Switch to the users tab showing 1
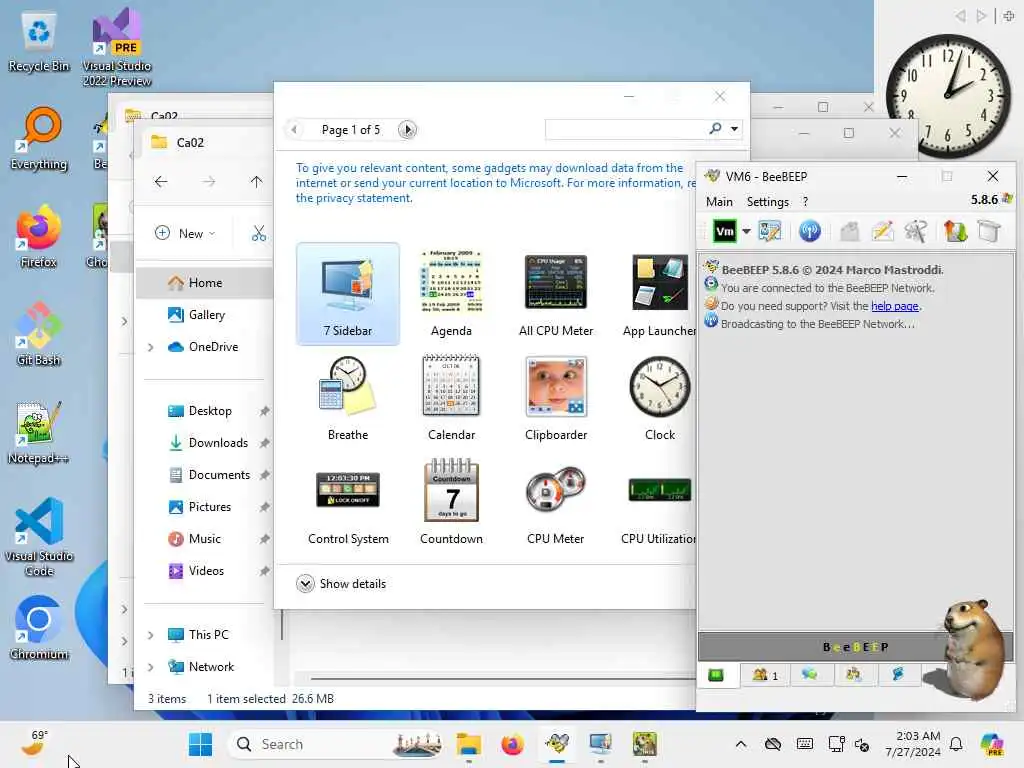 click(765, 675)
